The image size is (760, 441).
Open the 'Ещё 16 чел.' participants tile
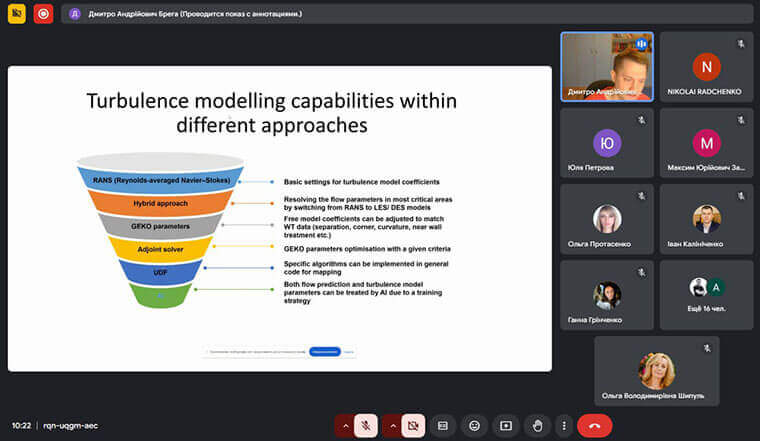[x=706, y=295]
